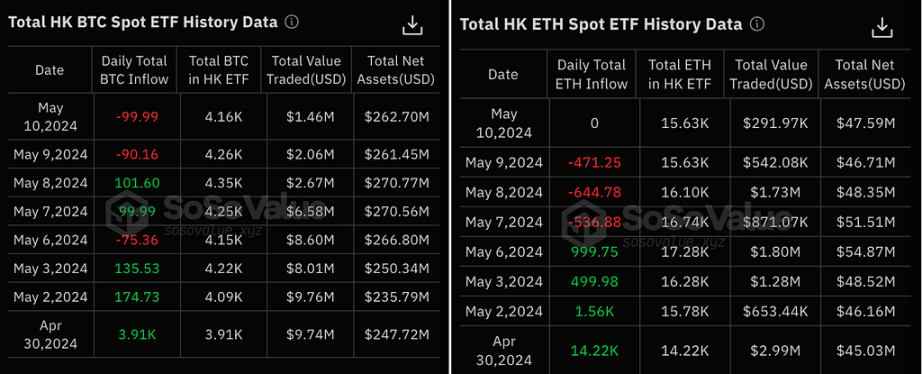
Task: Click the Total ETH in HK ETF header
Action: pos(679,74)
